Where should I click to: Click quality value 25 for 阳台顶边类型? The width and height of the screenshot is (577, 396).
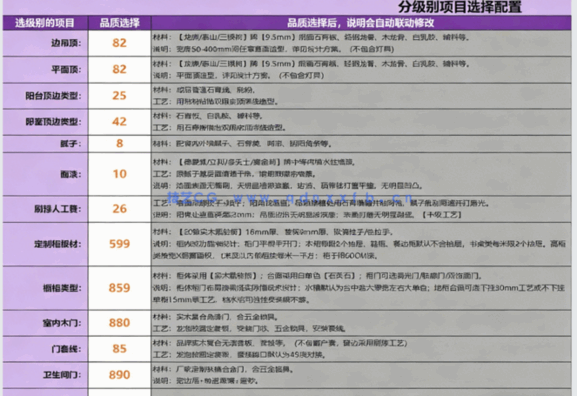point(120,96)
